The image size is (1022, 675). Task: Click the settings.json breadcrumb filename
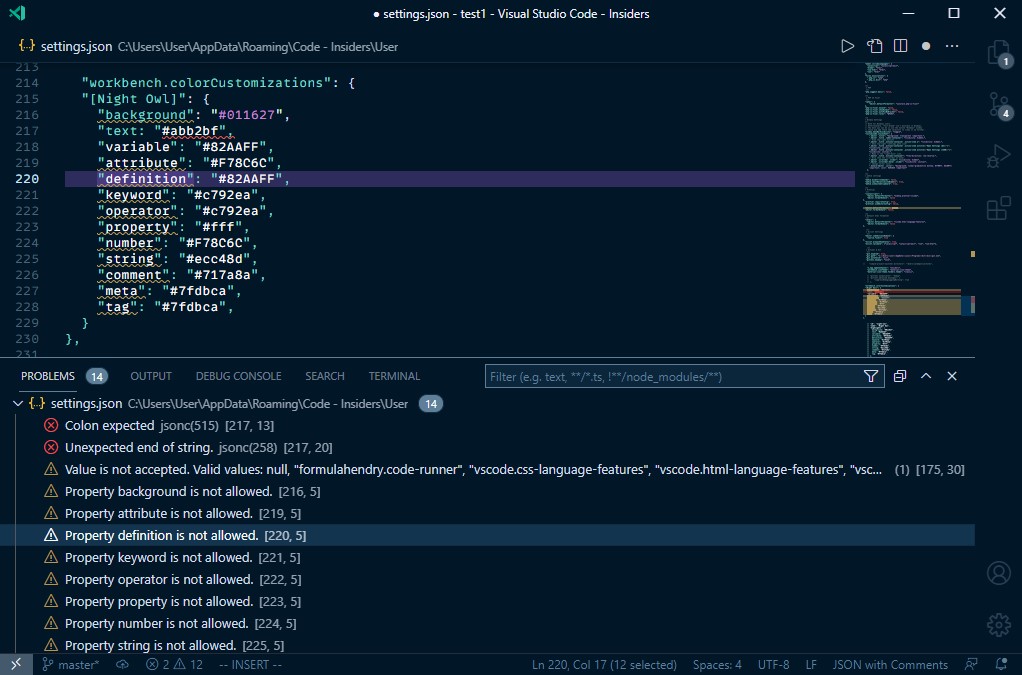(x=76, y=46)
